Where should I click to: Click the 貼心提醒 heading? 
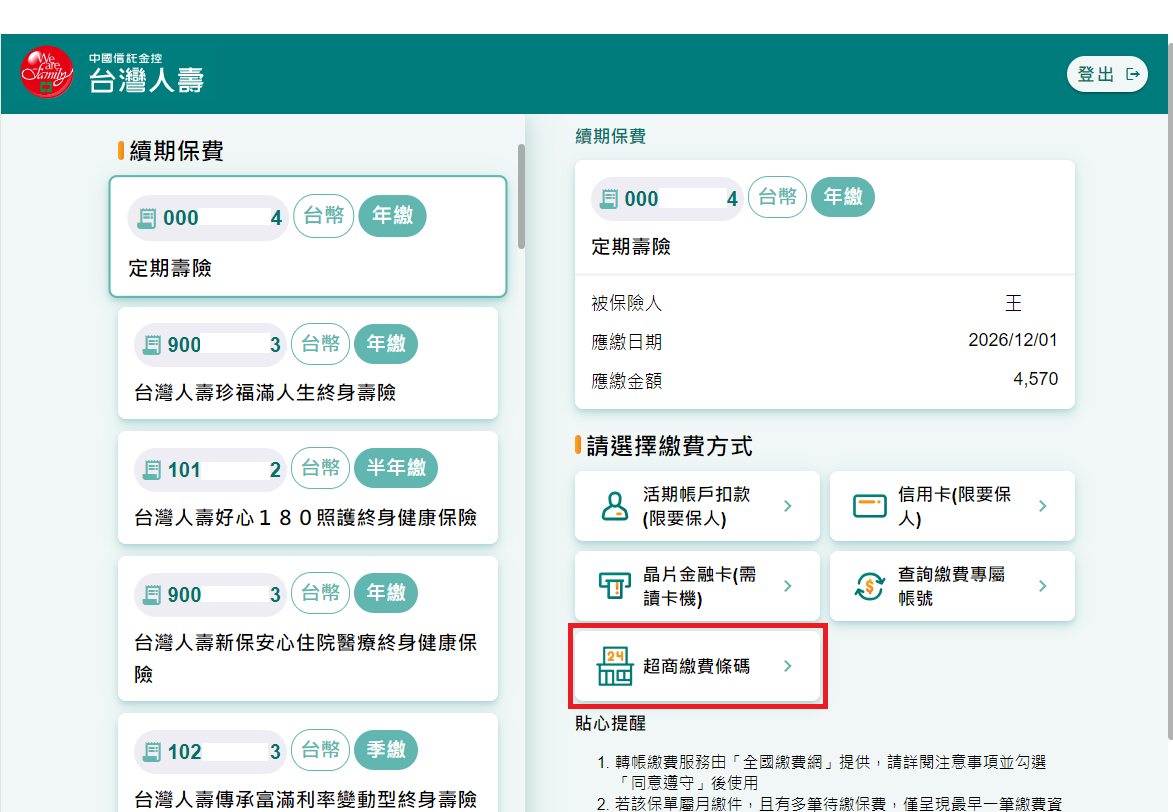pyautogui.click(x=610, y=724)
